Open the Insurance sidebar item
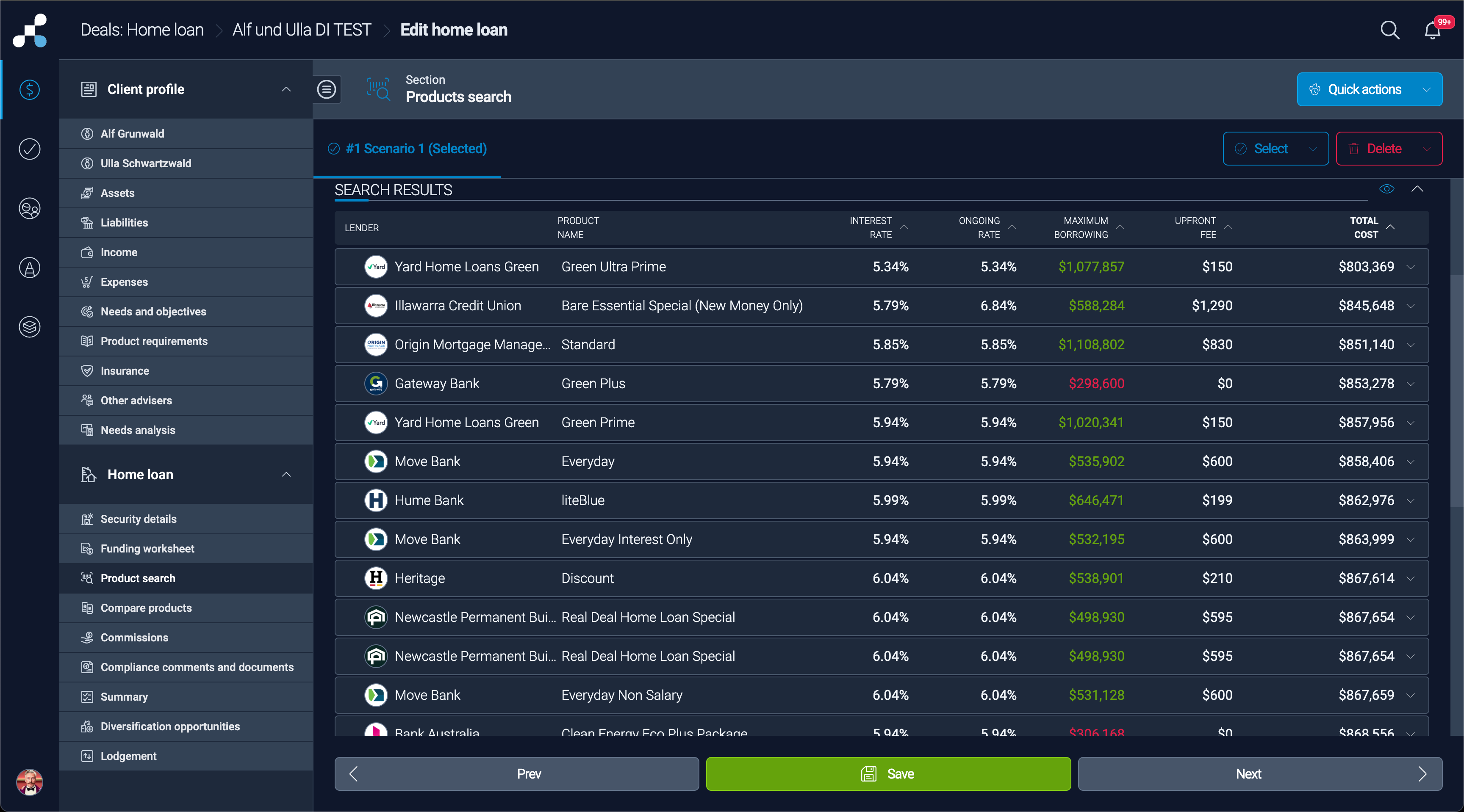Viewport: 1464px width, 812px height. click(186, 371)
